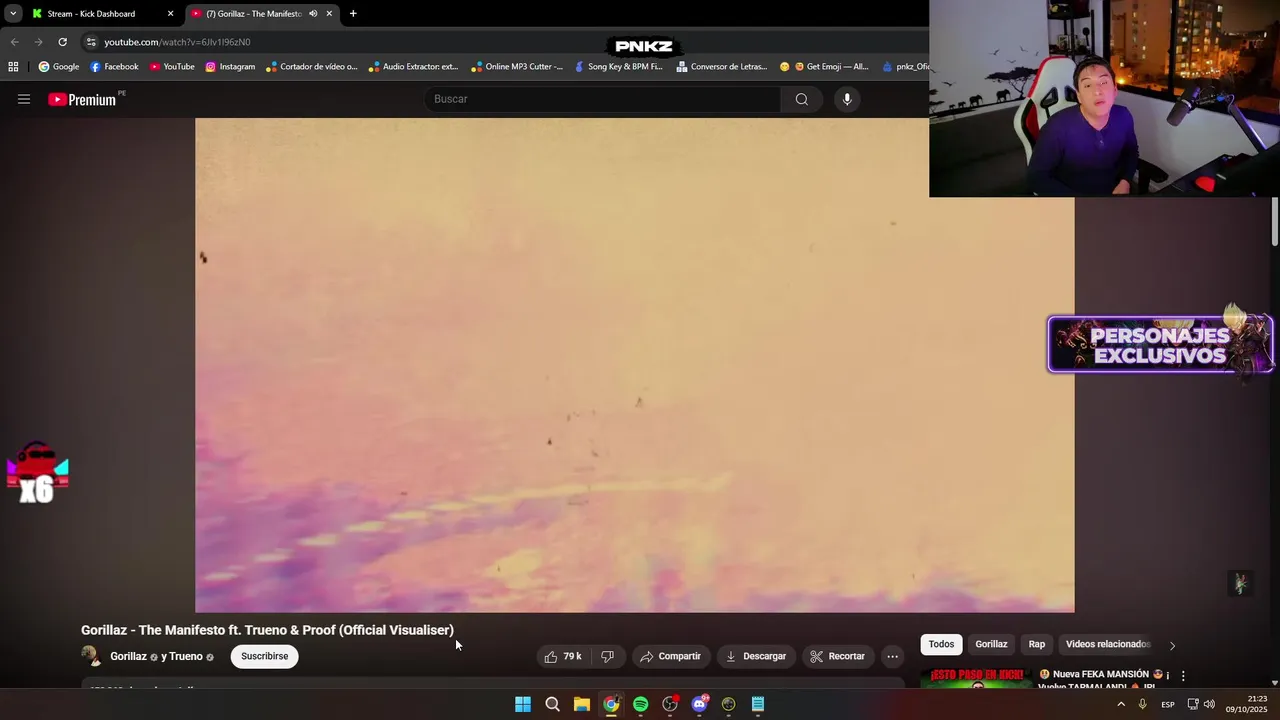Show hidden system tray icons chevron

tap(1120, 704)
